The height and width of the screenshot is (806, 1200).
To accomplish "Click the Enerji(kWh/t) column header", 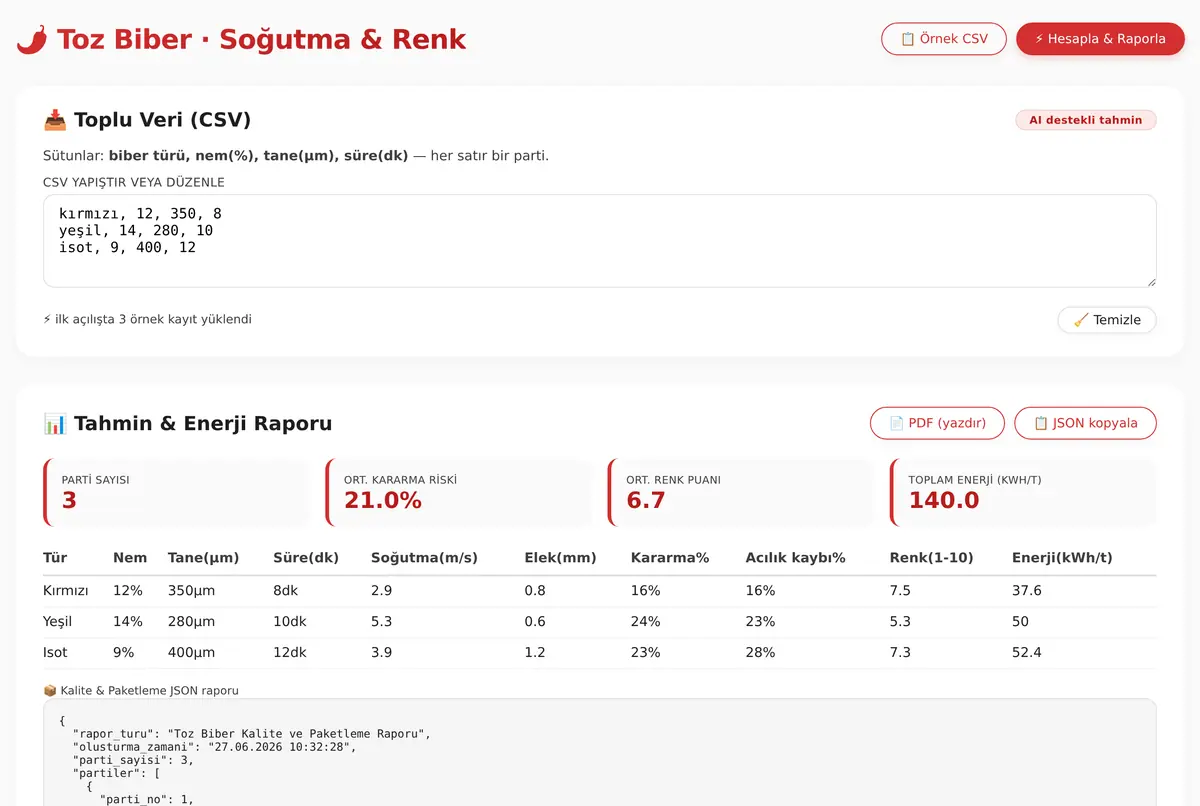I will click(1062, 557).
